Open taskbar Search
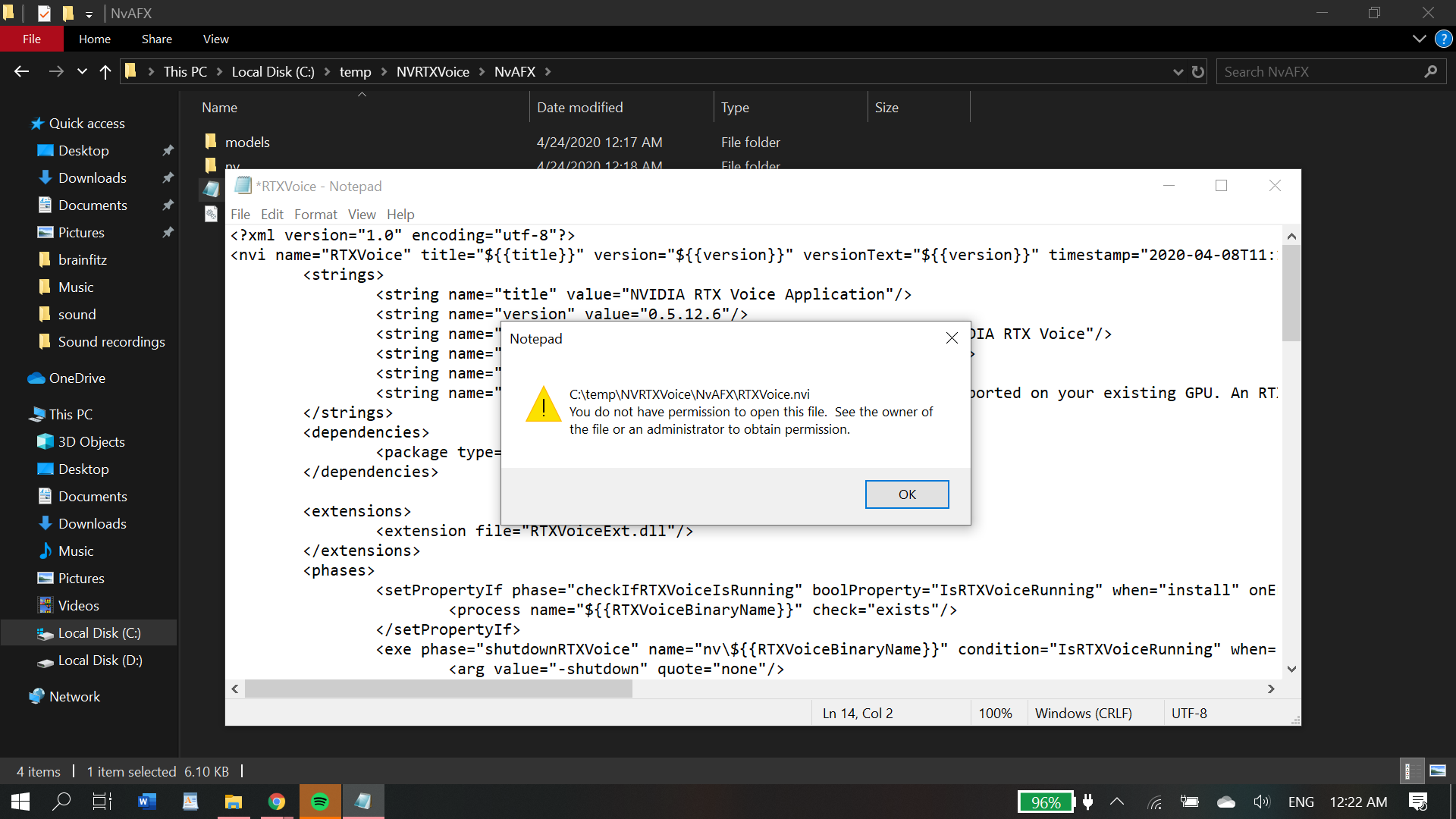 61,802
